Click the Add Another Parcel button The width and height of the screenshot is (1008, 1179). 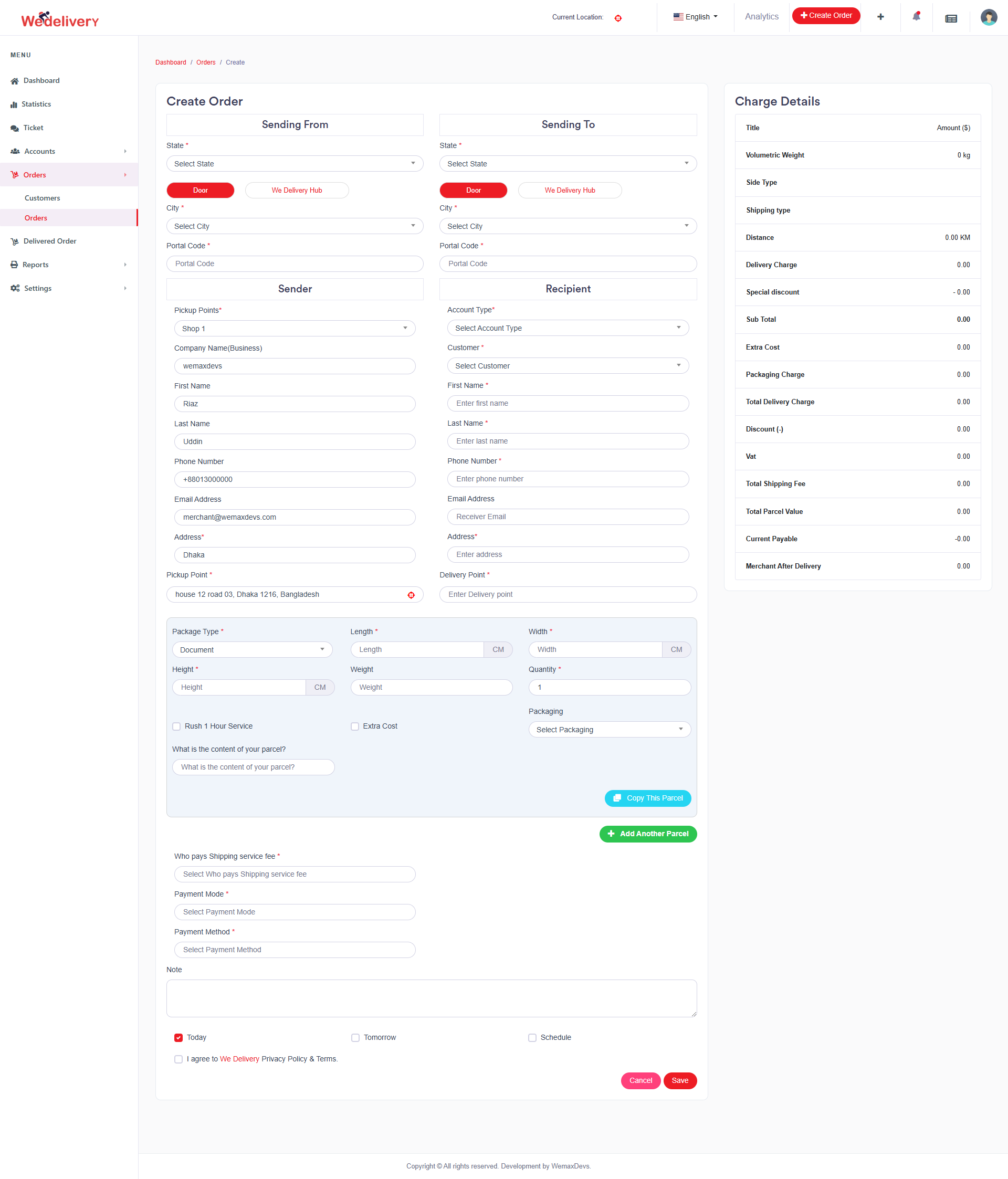tap(648, 834)
